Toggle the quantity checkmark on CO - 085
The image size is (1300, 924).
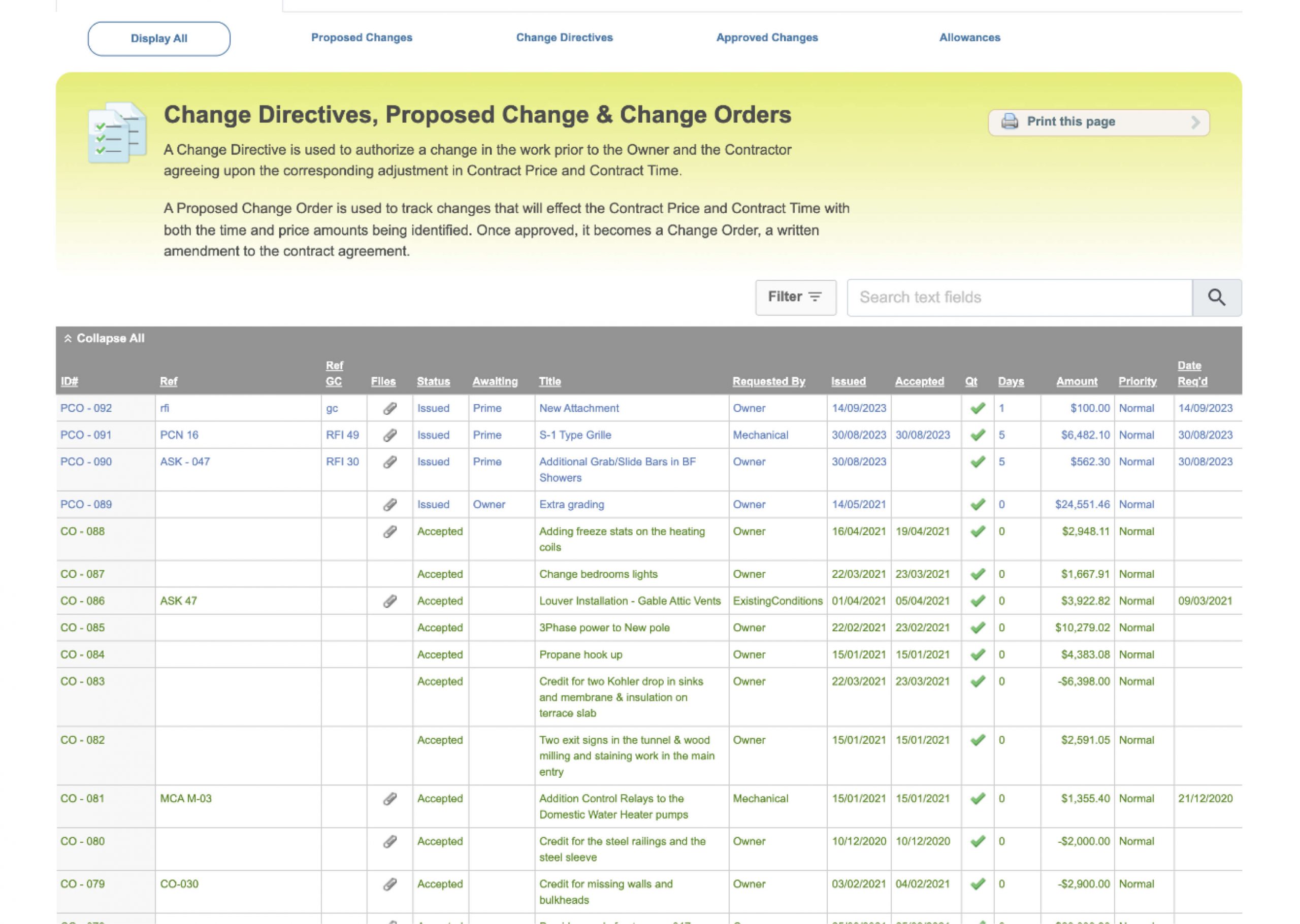click(x=978, y=628)
